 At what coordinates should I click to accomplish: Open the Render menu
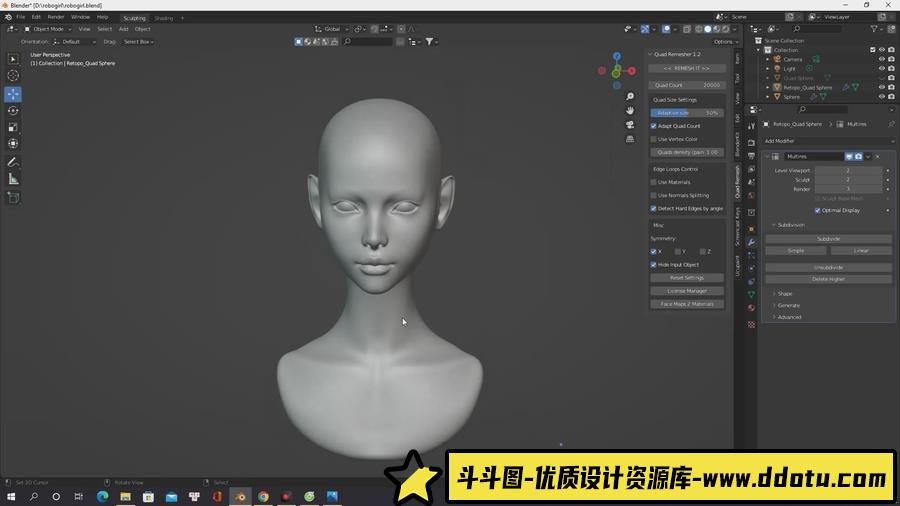pyautogui.click(x=56, y=17)
